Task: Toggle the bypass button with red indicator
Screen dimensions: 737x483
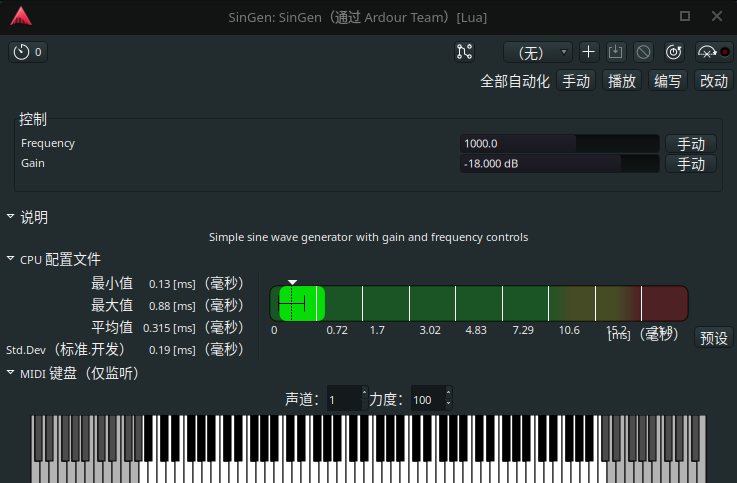Action: (x=713, y=52)
